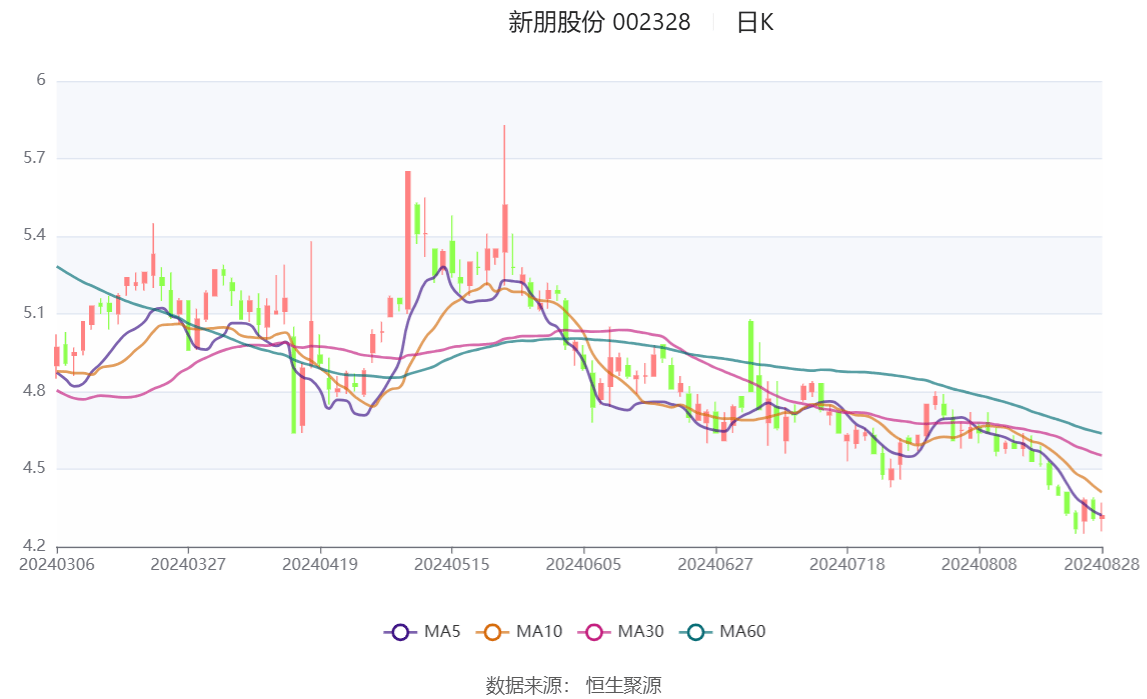Image resolution: width=1147 pixels, height=699 pixels.
Task: Click the teal MA60 legend circle icon
Action: 695,631
